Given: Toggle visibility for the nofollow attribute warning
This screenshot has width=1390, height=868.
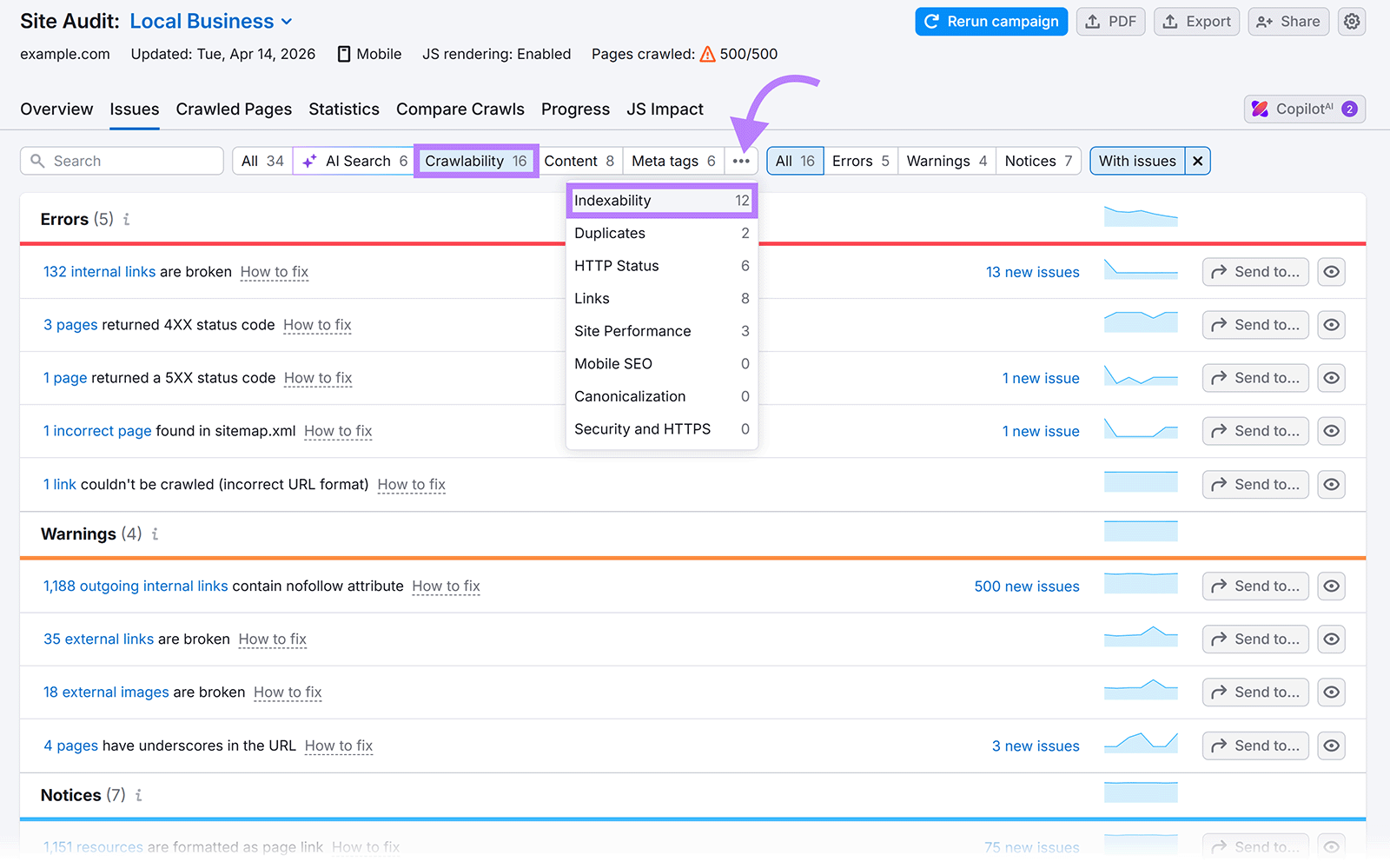Looking at the screenshot, I should coord(1331,586).
